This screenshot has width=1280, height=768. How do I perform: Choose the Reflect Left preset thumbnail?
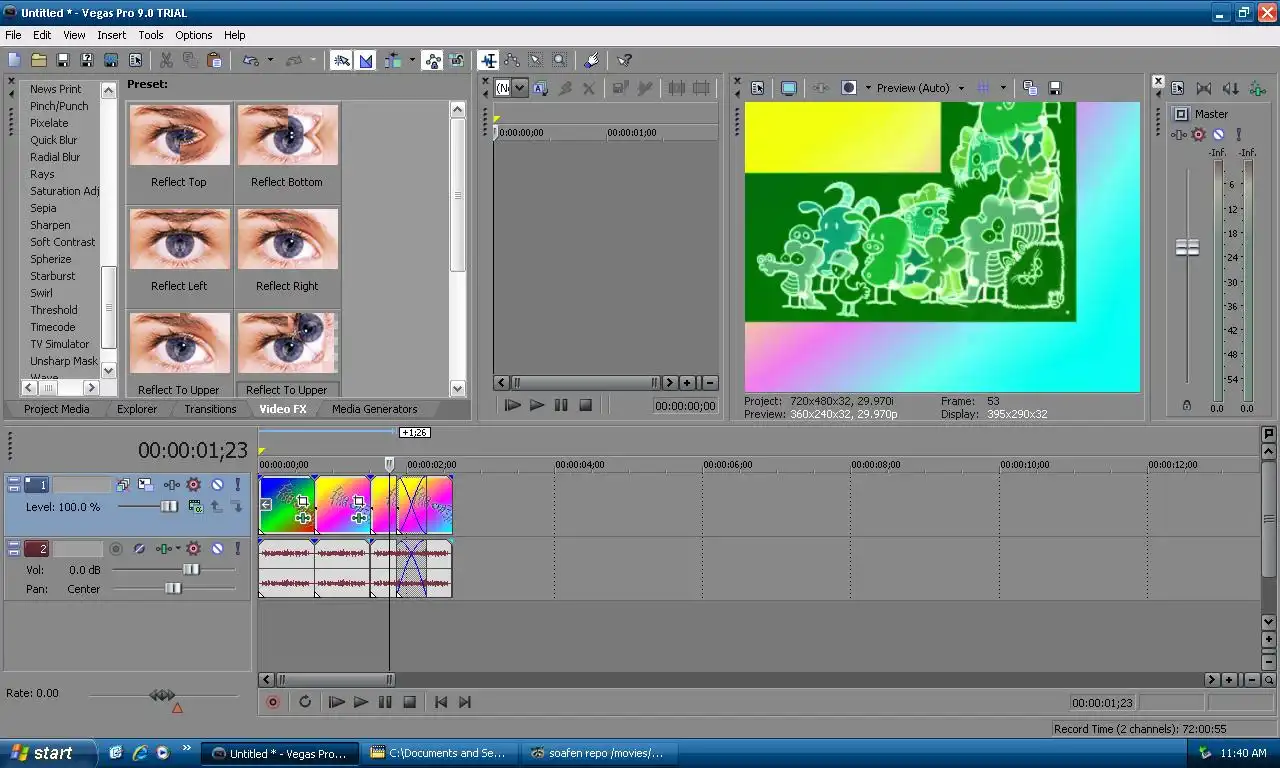pyautogui.click(x=179, y=240)
